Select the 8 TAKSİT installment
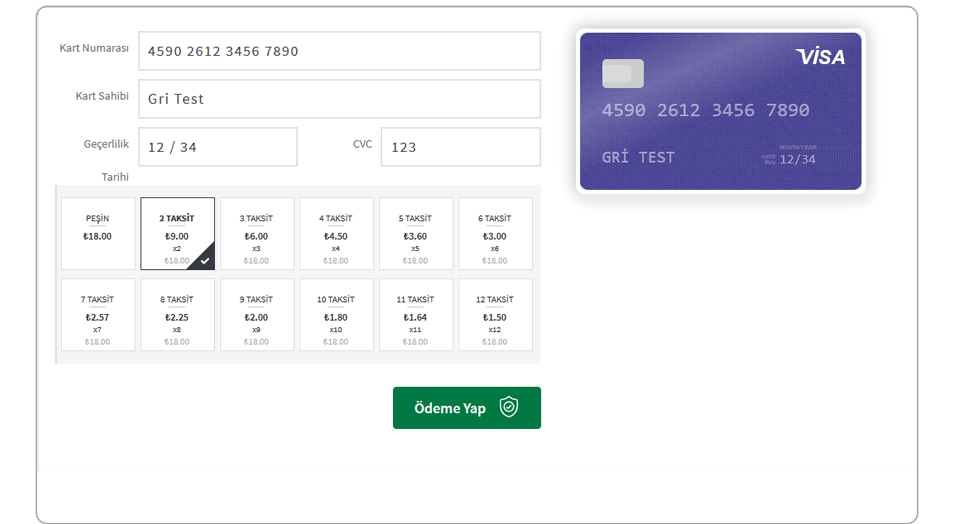954x524 pixels. tap(177, 315)
